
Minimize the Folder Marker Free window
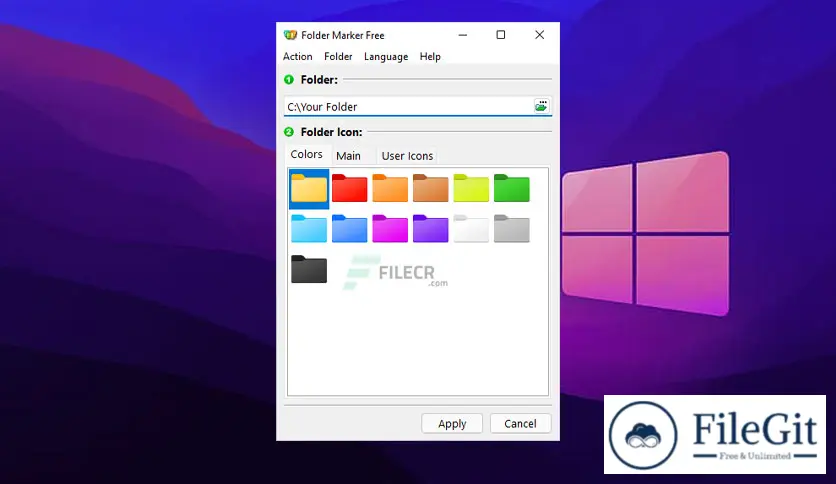point(463,35)
